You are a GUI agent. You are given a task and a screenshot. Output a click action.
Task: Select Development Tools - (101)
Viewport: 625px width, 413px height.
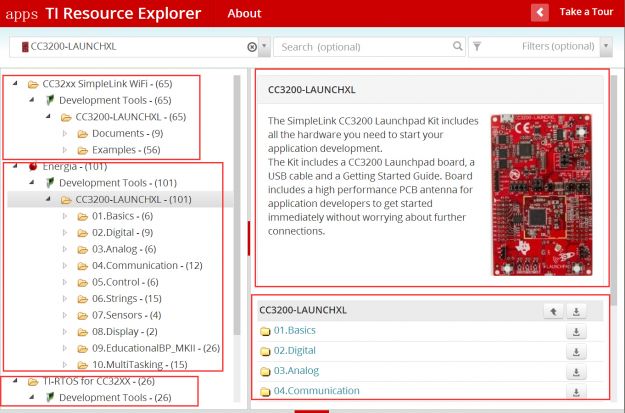point(118,183)
